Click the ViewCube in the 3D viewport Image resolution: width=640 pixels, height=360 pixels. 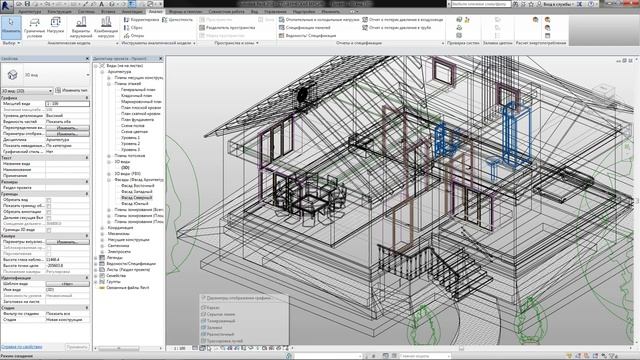(604, 91)
